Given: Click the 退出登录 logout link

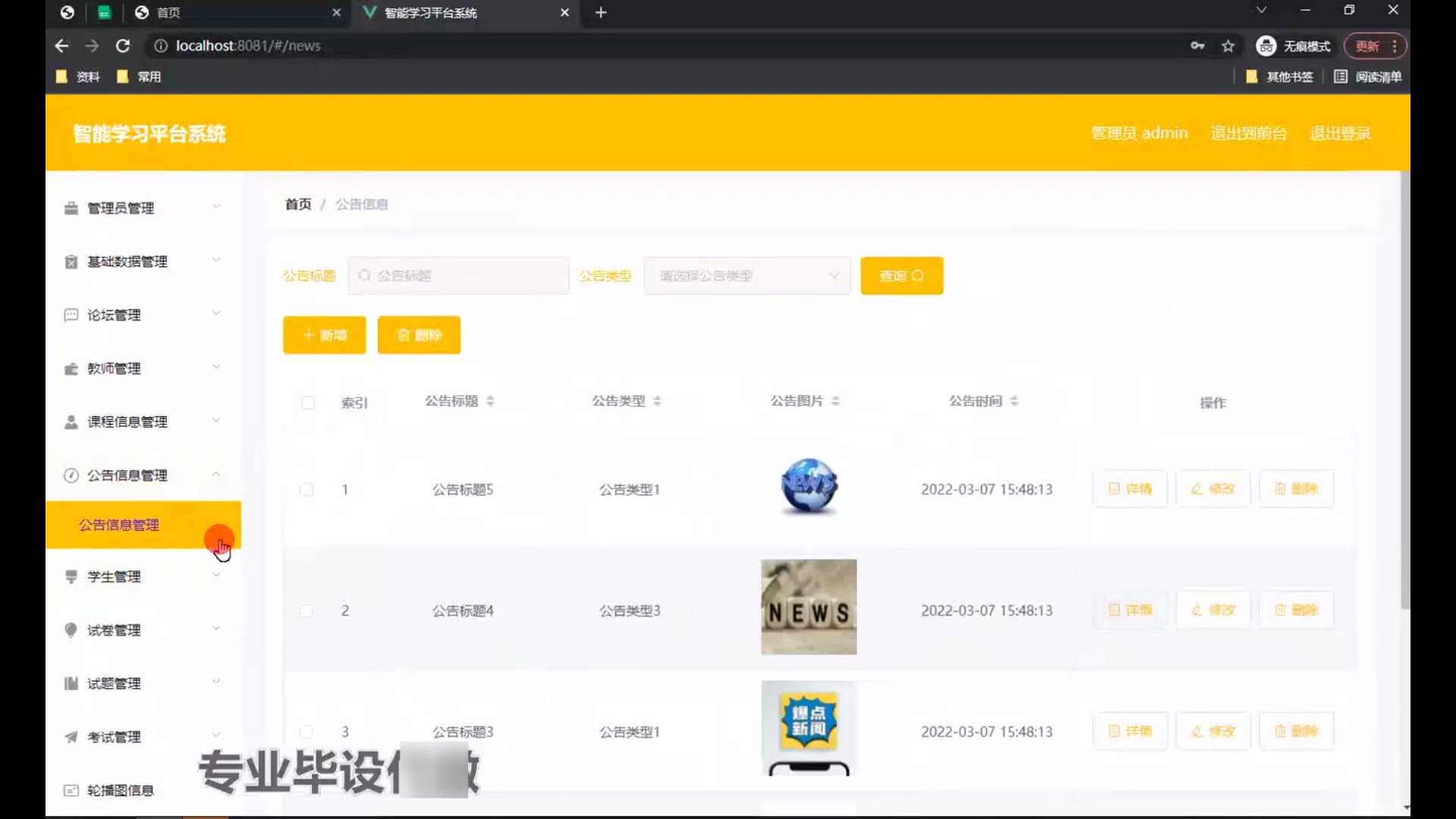Looking at the screenshot, I should (1340, 133).
